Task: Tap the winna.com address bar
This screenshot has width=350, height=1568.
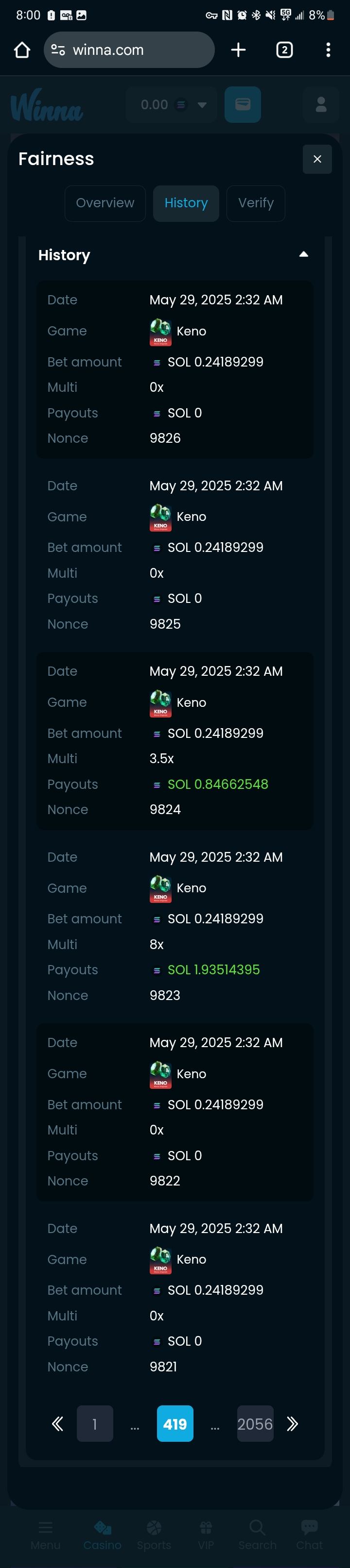Action: 140,50
